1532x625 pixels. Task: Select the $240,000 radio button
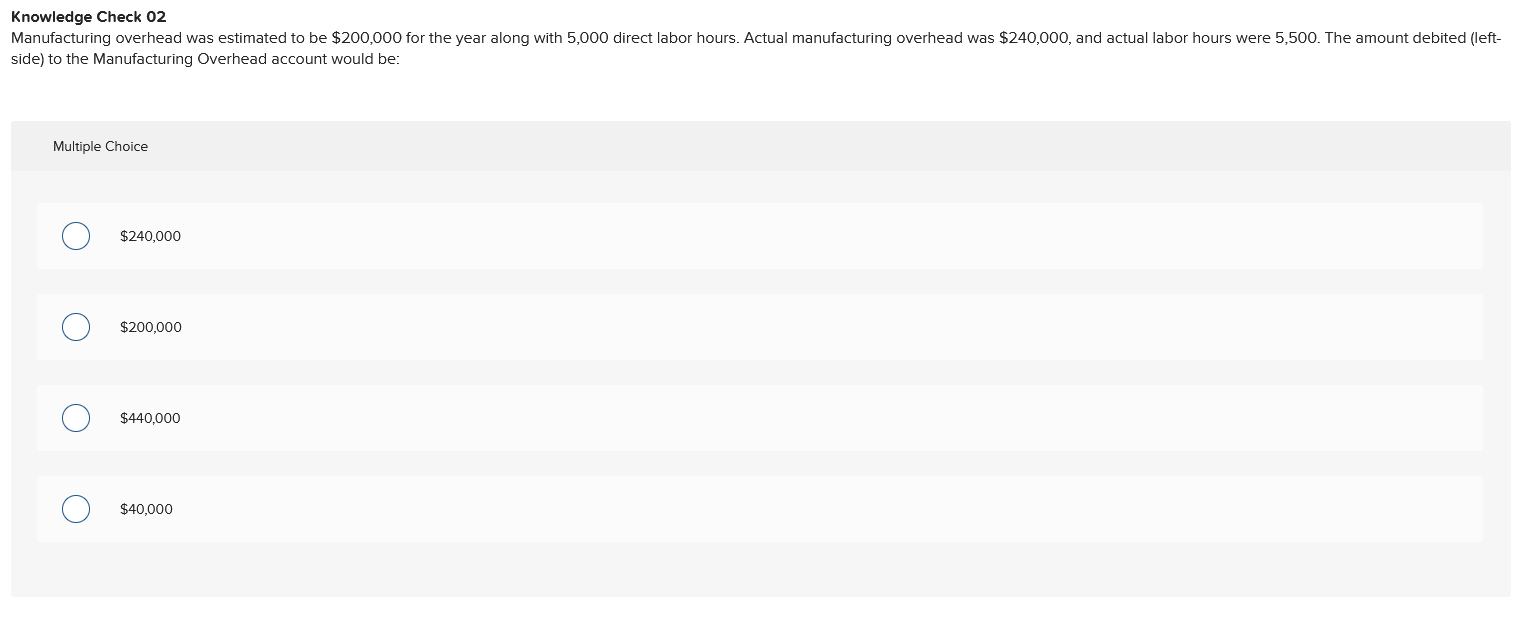pos(76,236)
